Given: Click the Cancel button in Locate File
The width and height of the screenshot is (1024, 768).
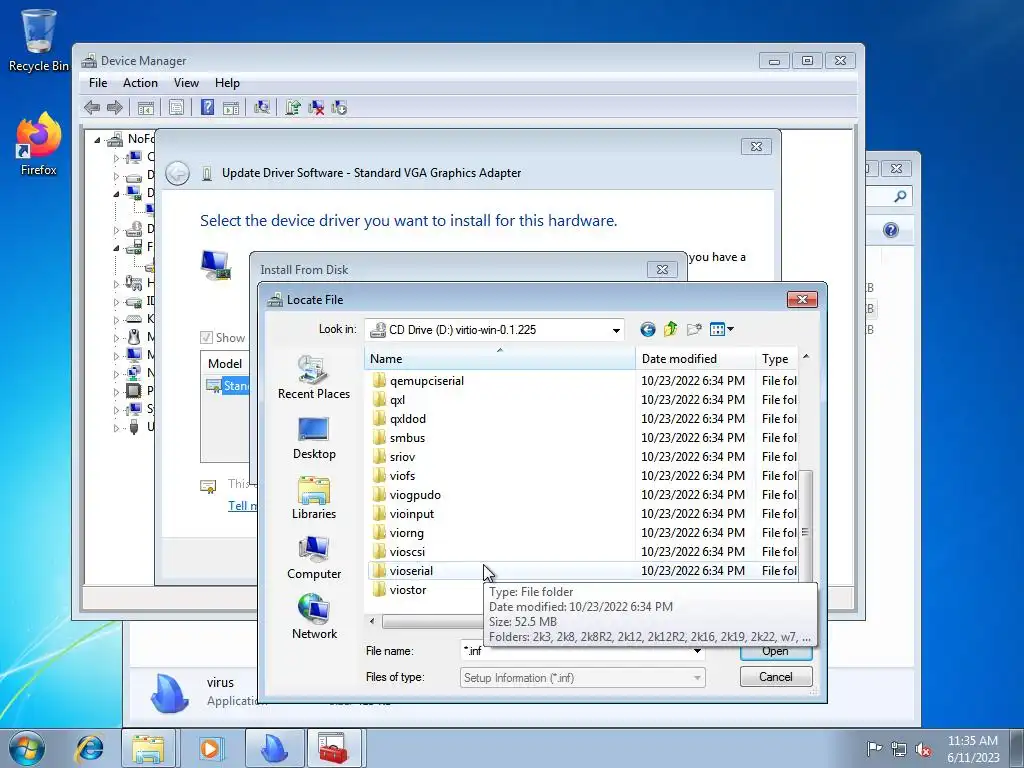Looking at the screenshot, I should tap(776, 677).
